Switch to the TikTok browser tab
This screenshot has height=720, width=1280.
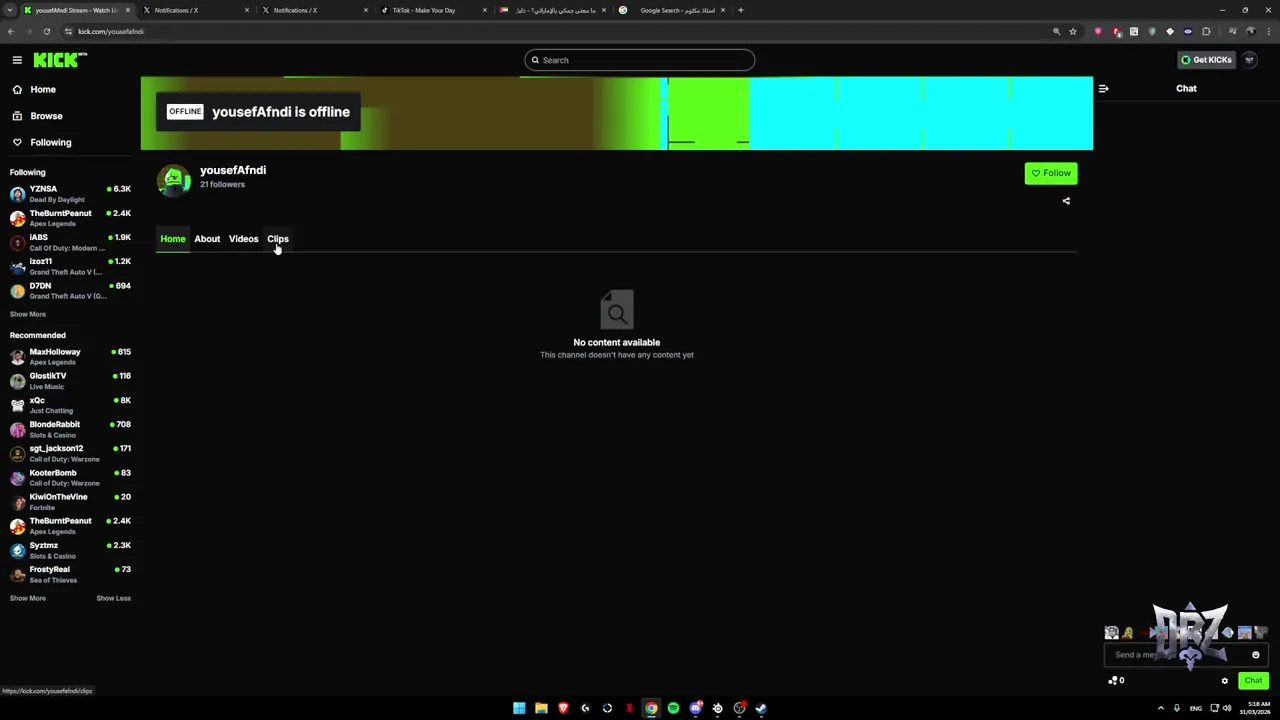click(433, 10)
